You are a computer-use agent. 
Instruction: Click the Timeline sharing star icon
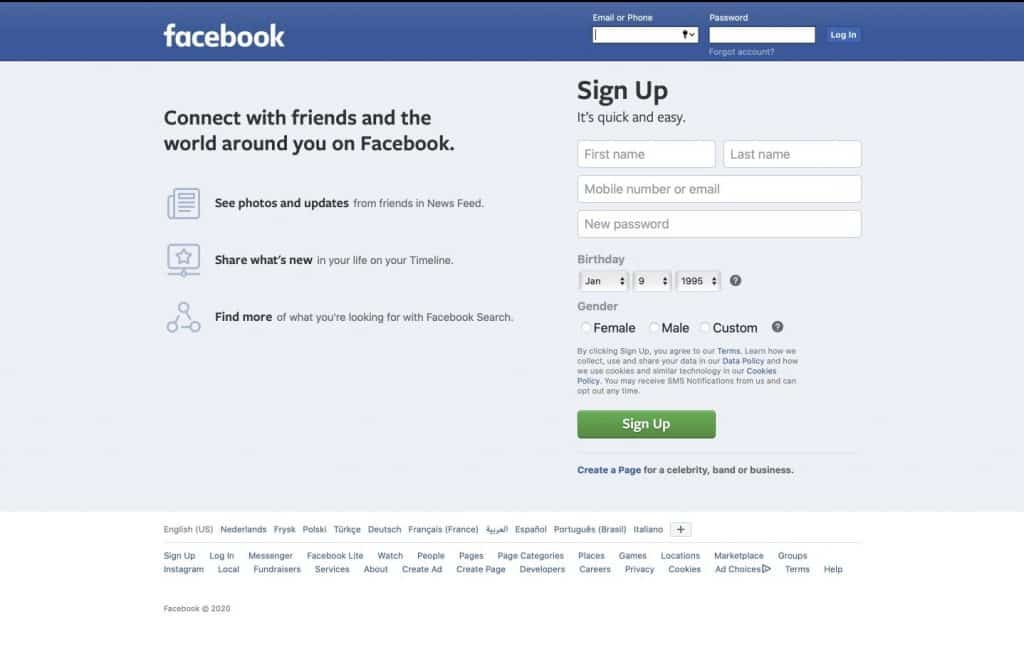[184, 259]
